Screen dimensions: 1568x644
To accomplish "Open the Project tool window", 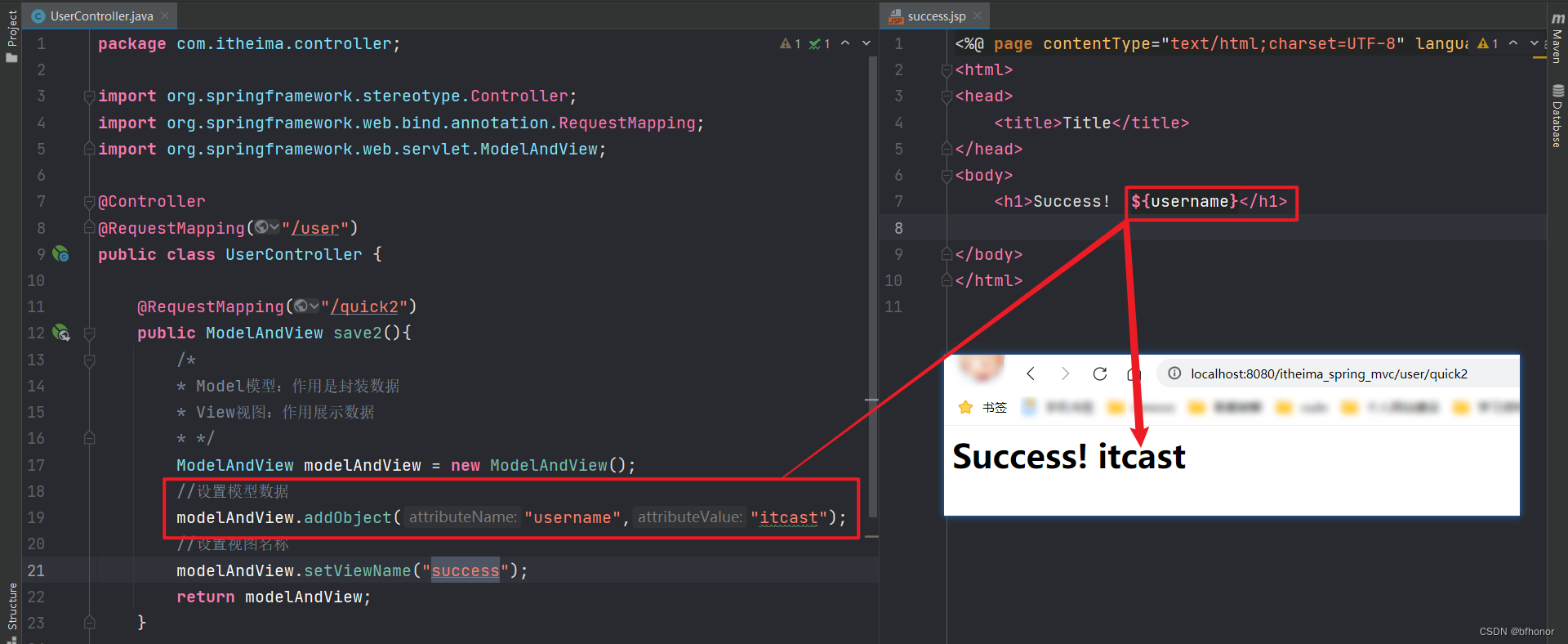I will click(11, 35).
